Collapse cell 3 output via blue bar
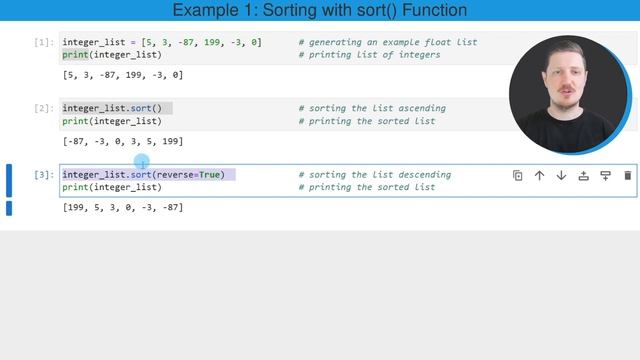The width and height of the screenshot is (640, 360). [x=9, y=208]
